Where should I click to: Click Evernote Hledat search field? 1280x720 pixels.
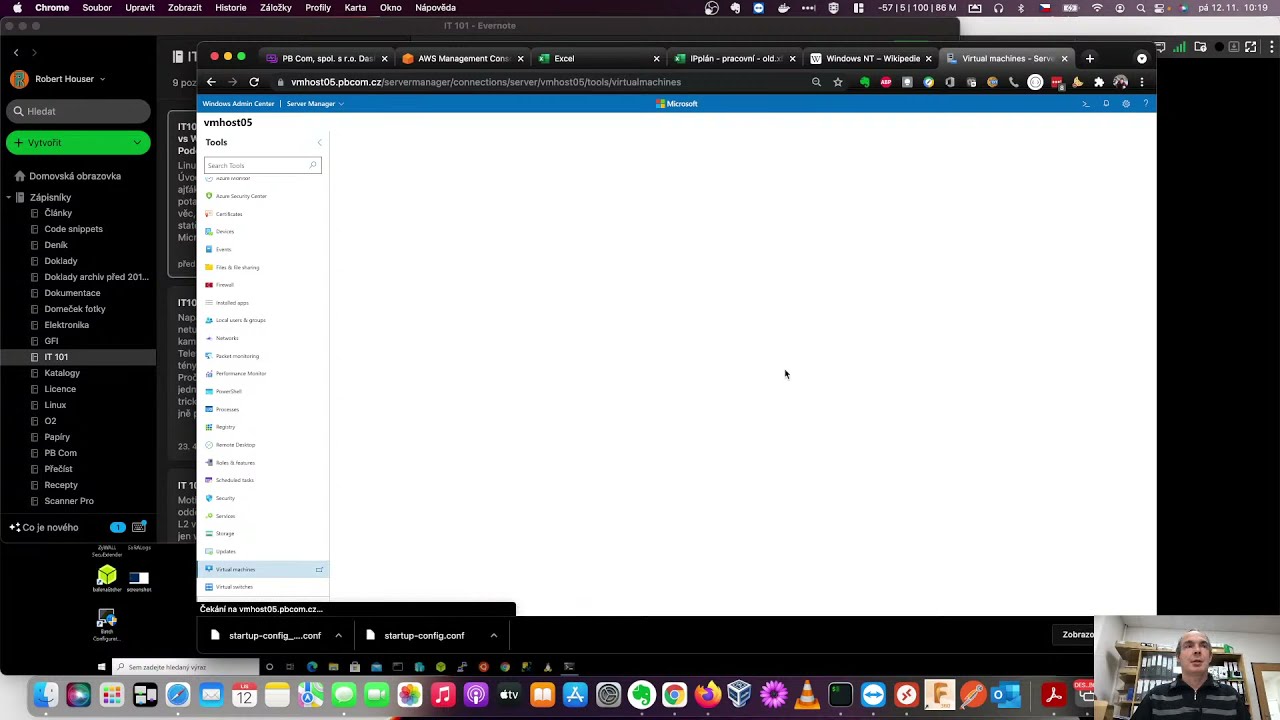tap(78, 111)
